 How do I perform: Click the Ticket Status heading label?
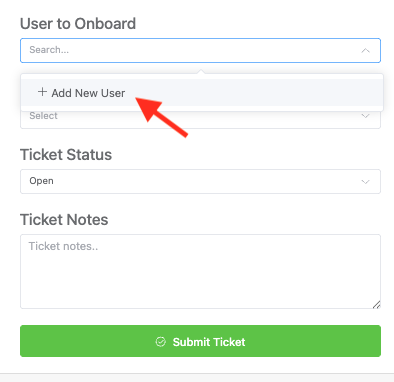coord(66,155)
